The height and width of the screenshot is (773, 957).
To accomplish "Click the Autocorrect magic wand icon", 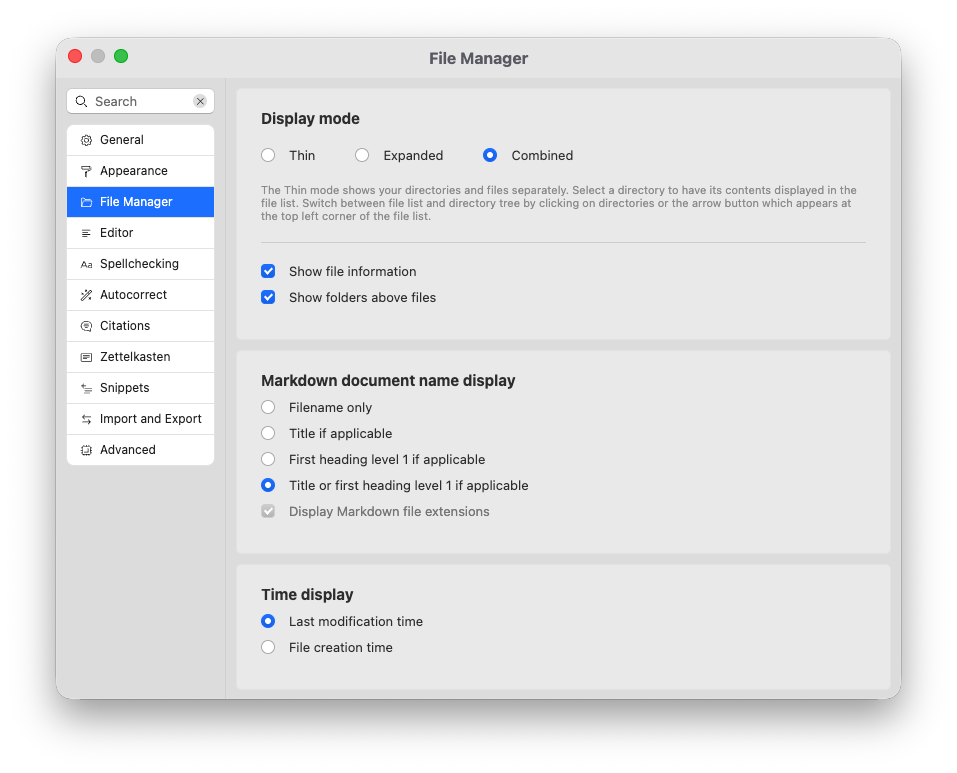I will pos(85,294).
